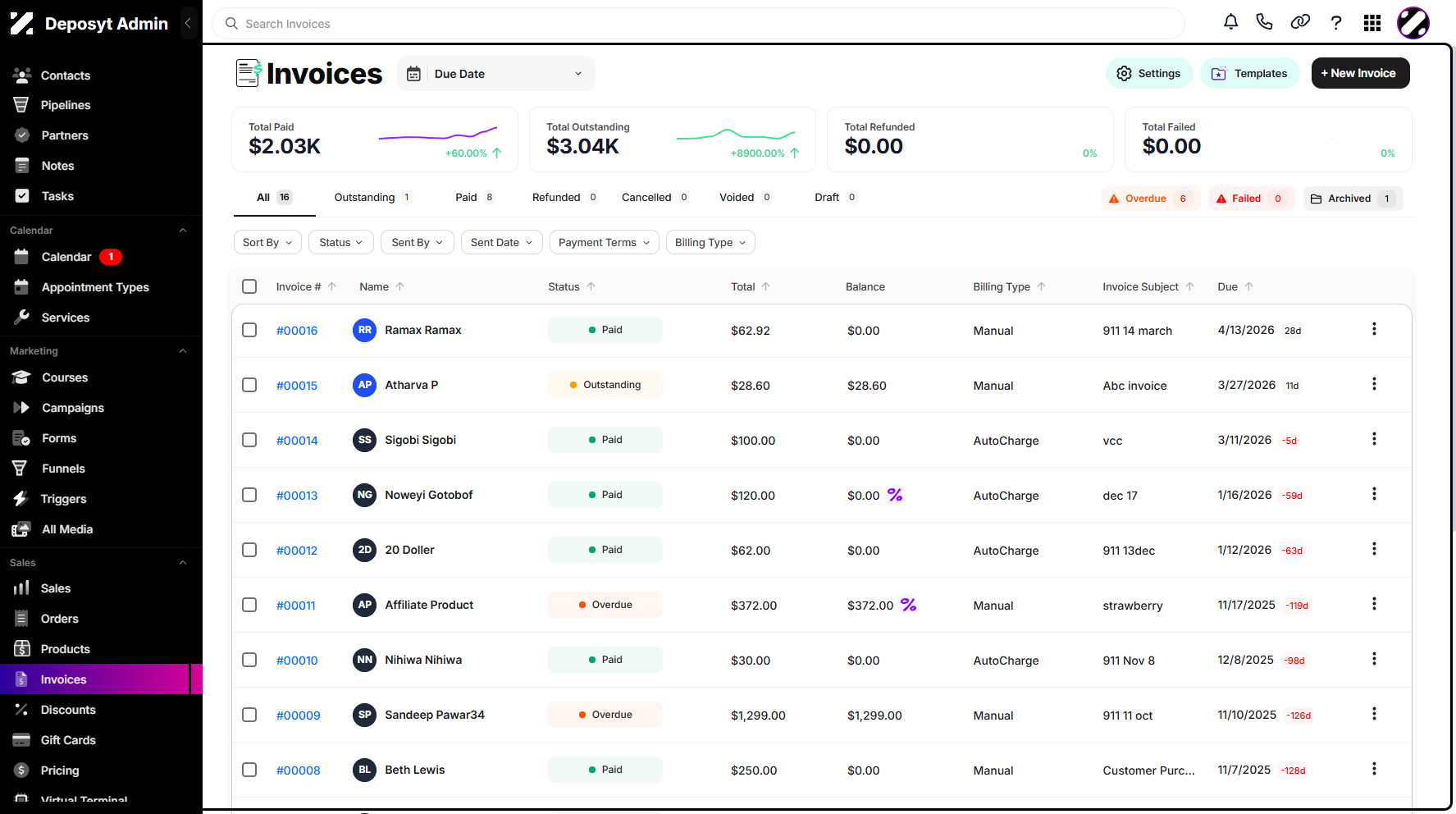Switch to the Draft tab

[x=835, y=197]
